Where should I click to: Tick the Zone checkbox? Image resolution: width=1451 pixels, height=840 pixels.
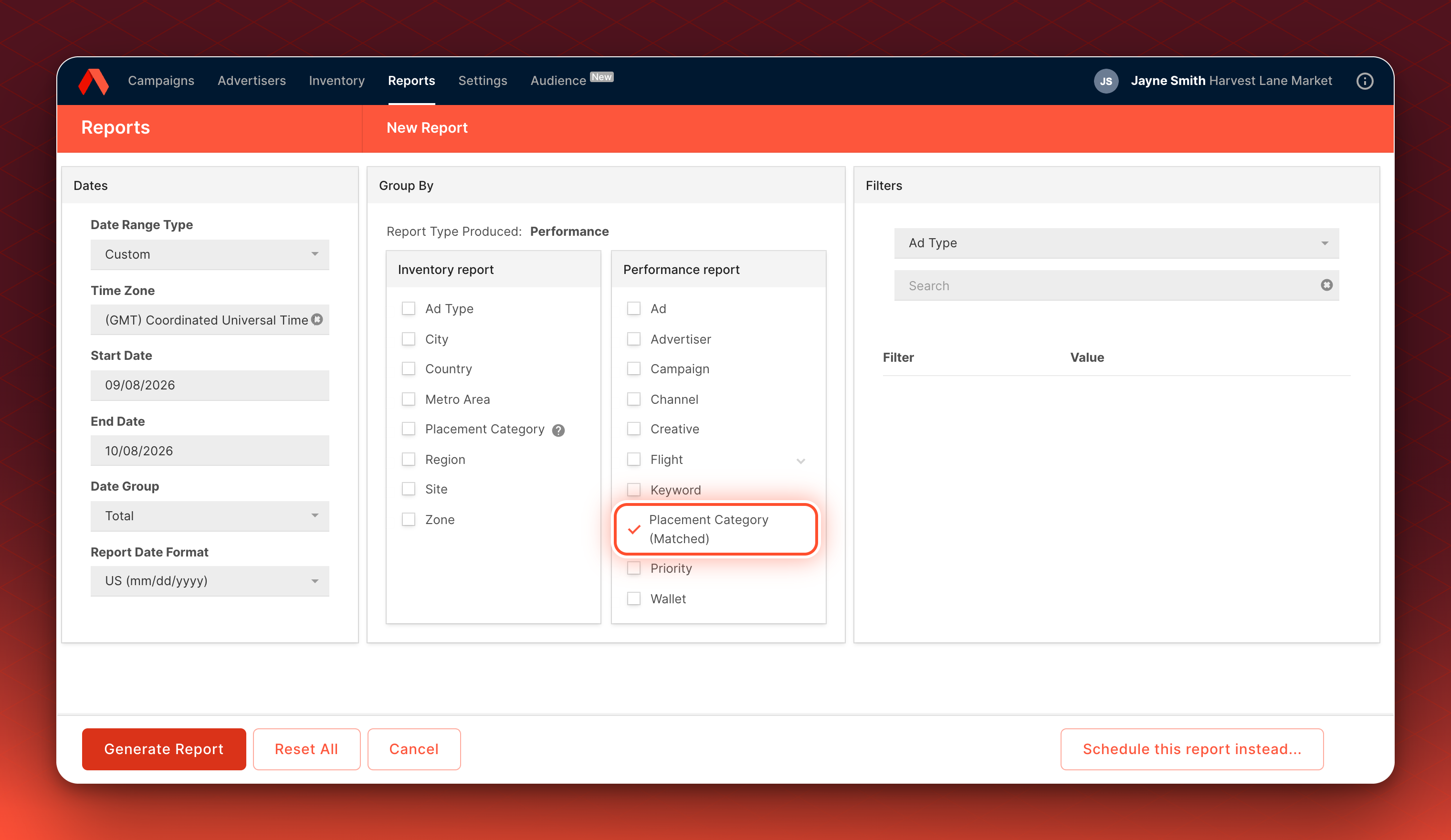pyautogui.click(x=408, y=519)
